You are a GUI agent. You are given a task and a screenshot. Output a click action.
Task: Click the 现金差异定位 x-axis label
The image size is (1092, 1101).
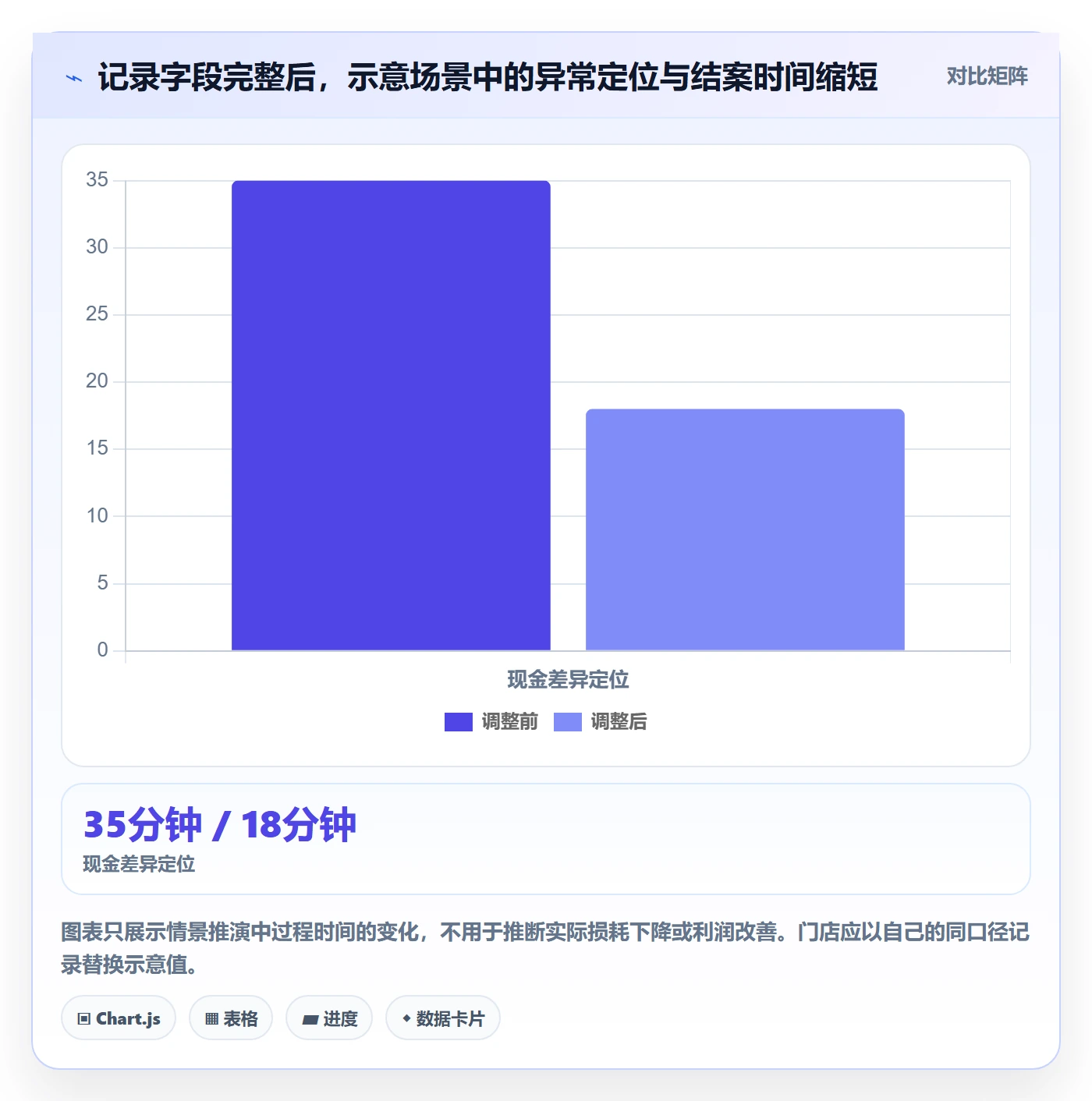(568, 680)
